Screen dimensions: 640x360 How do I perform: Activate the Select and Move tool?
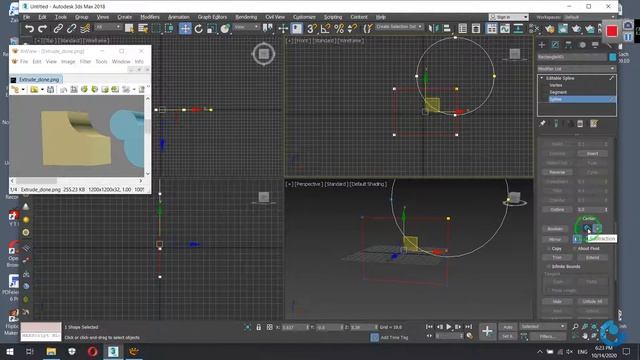click(185, 28)
